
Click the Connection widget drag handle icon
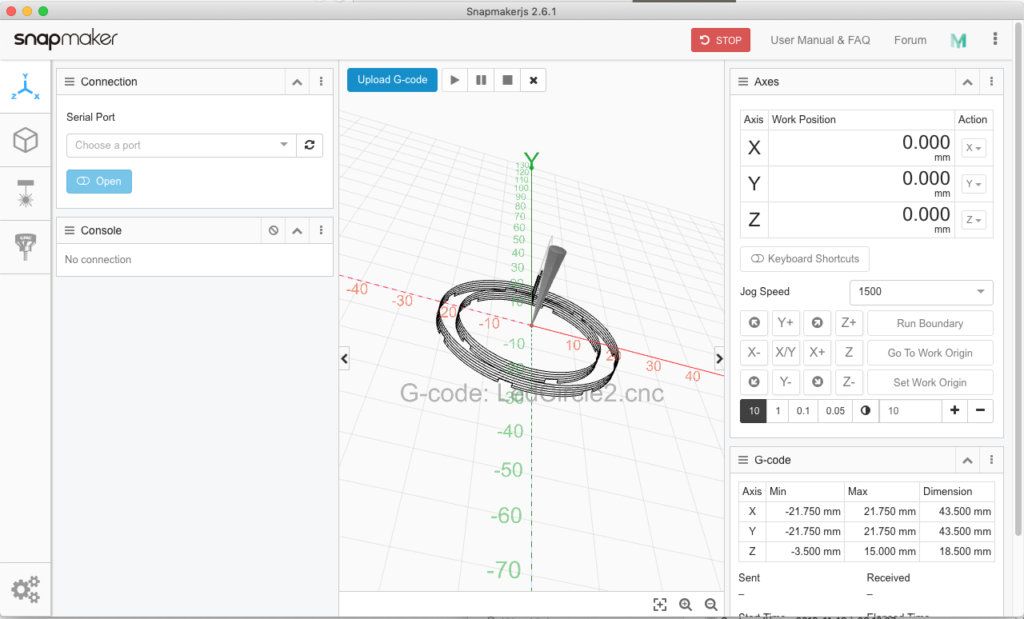pyautogui.click(x=69, y=82)
